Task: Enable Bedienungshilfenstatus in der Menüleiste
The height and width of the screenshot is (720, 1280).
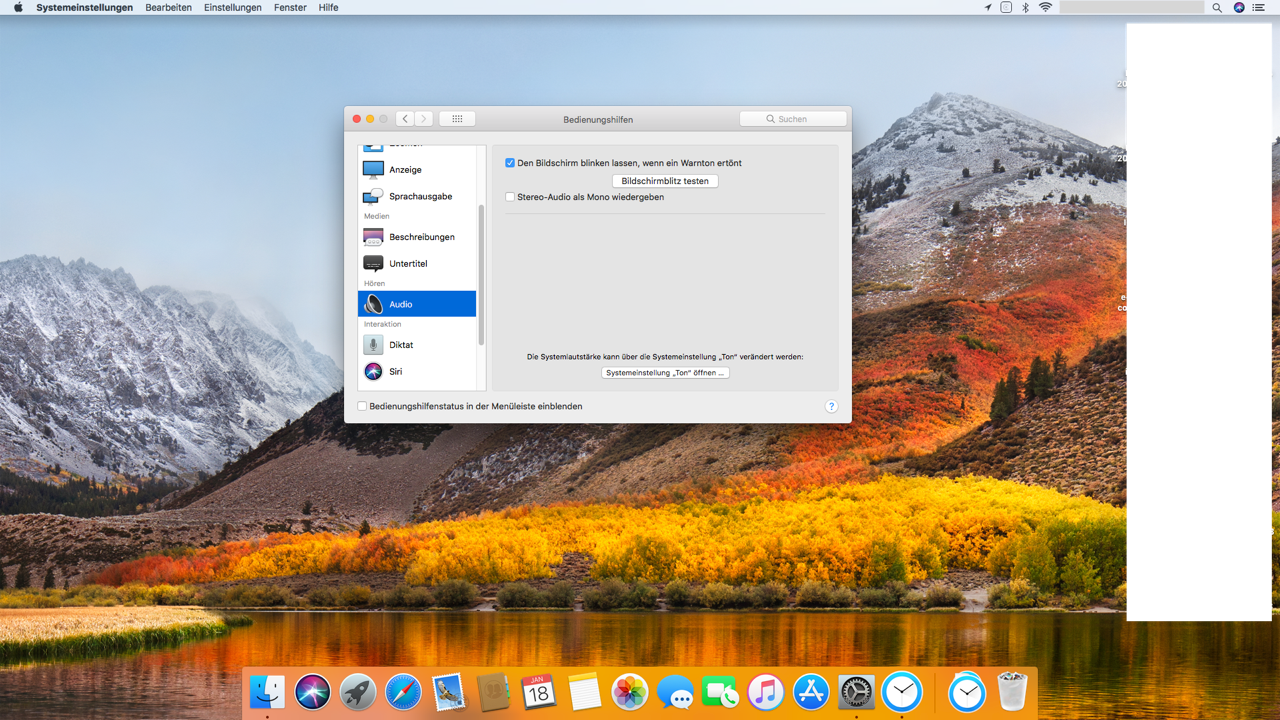Action: pos(362,406)
